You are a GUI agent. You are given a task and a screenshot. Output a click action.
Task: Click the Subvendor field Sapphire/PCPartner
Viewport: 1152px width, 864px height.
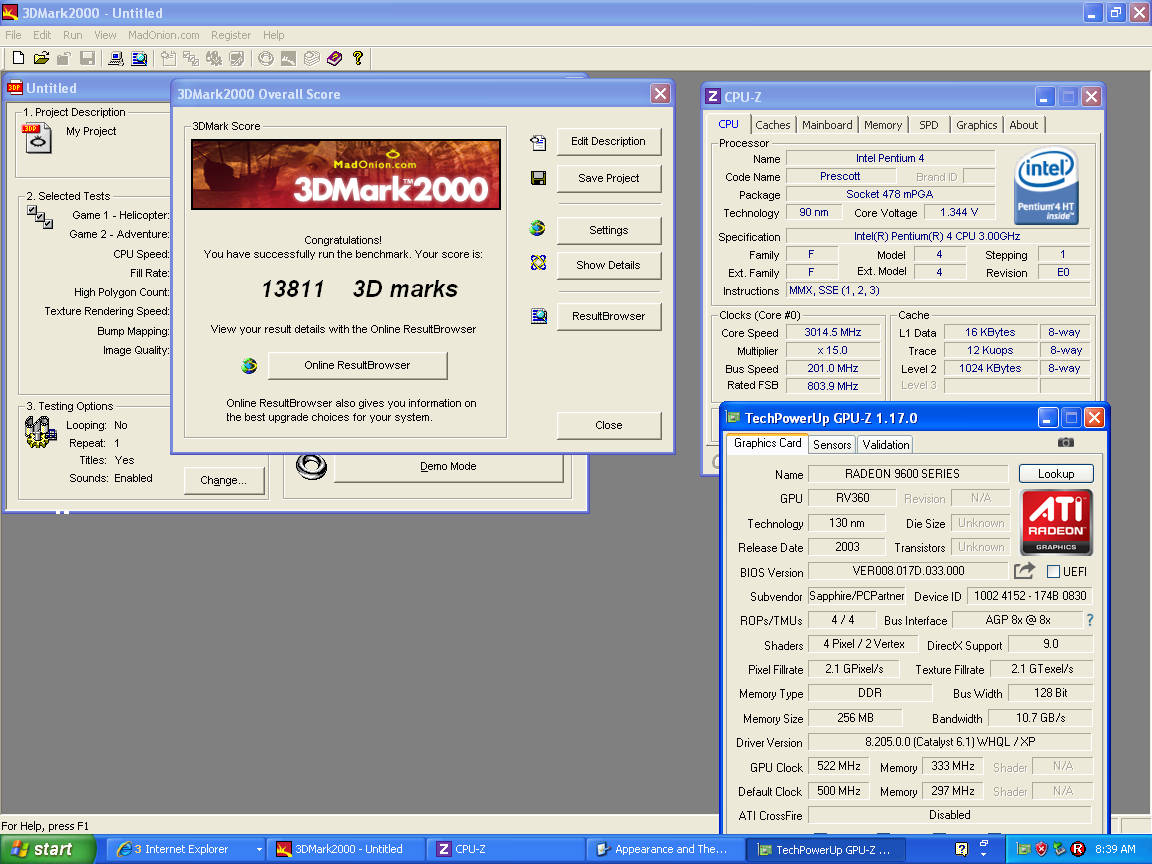(857, 596)
